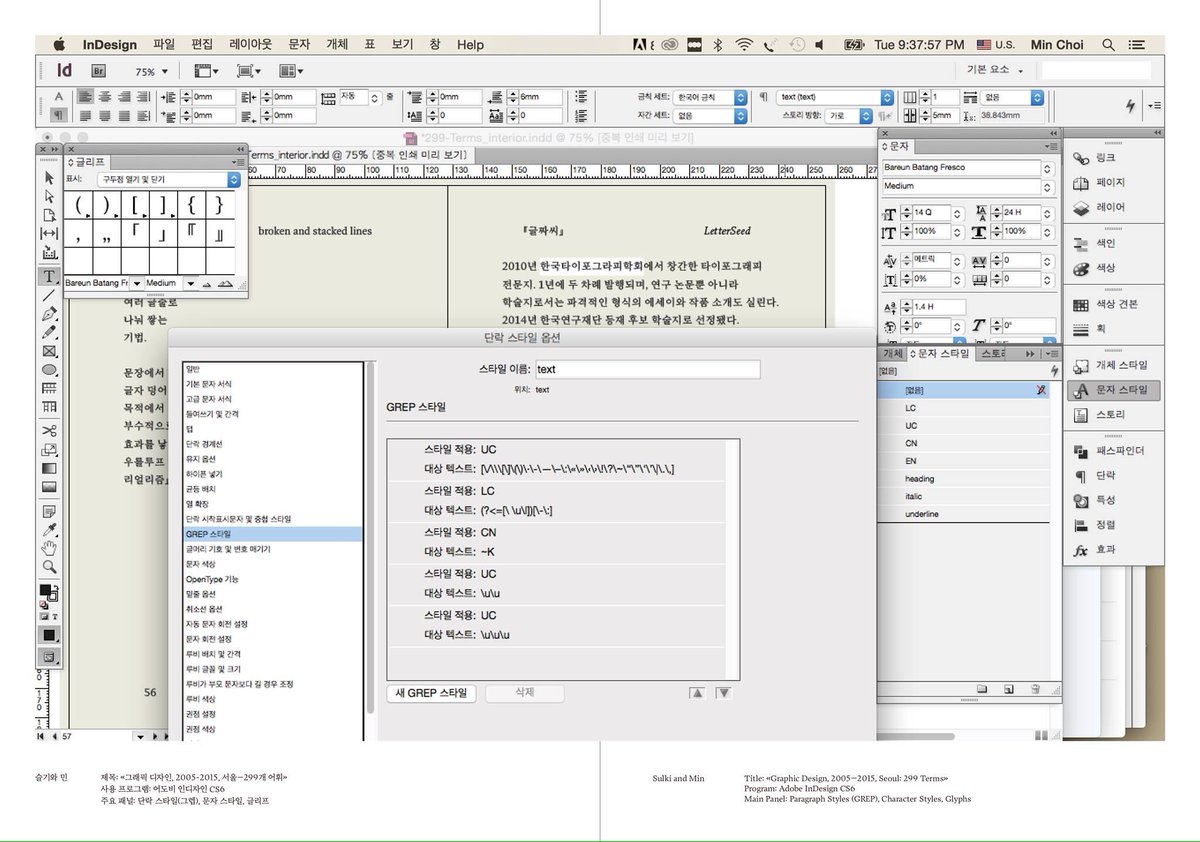Open the Help menu

[x=470, y=45]
